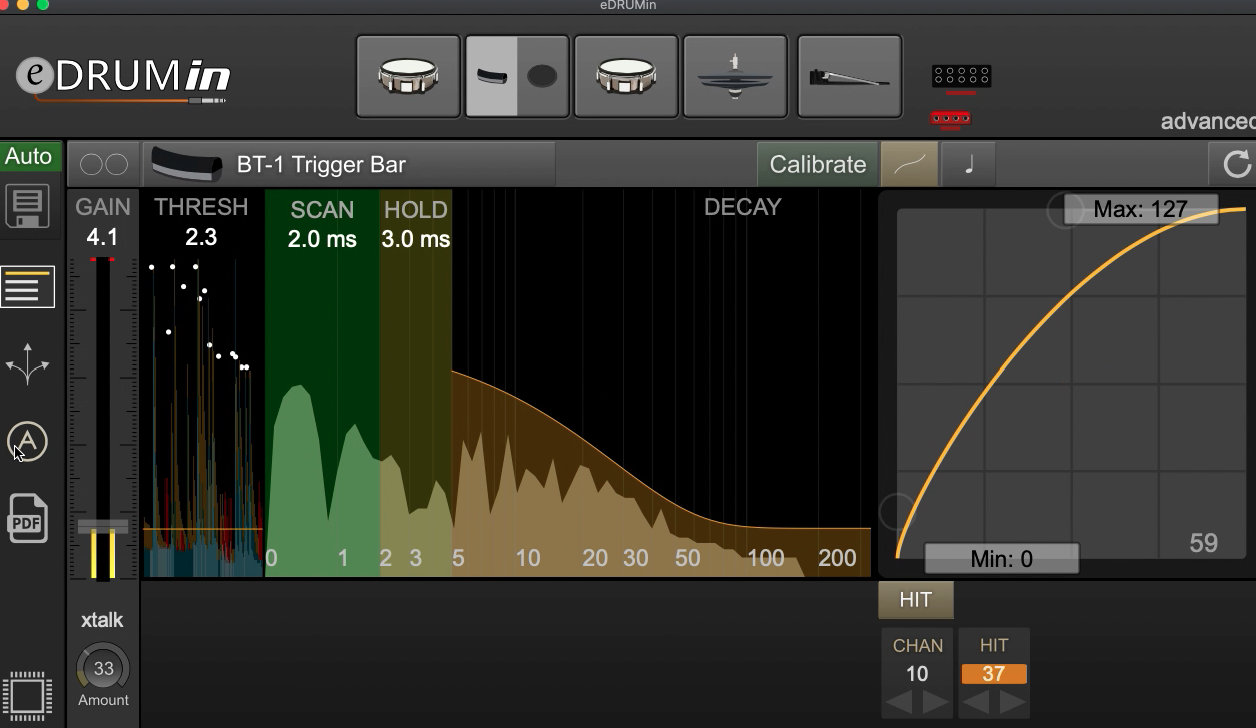Switch to the note settings view
This screenshot has height=728, width=1256.
tap(968, 164)
